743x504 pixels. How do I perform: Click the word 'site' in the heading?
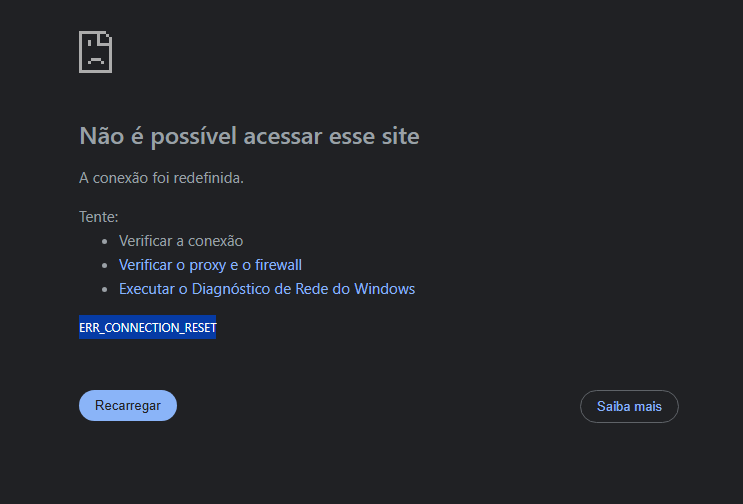400,136
